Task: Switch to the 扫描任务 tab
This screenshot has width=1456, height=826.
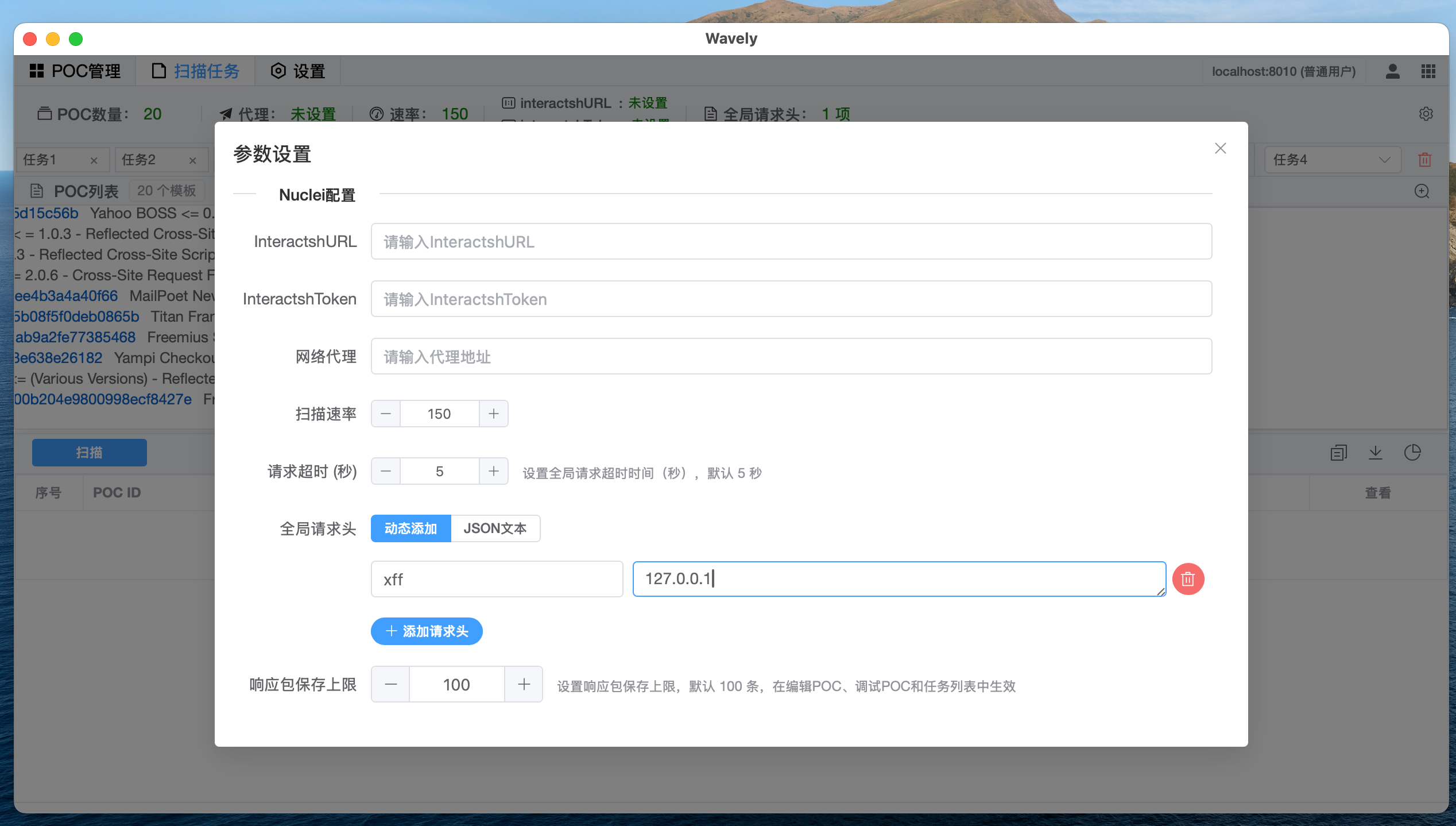Action: point(195,71)
